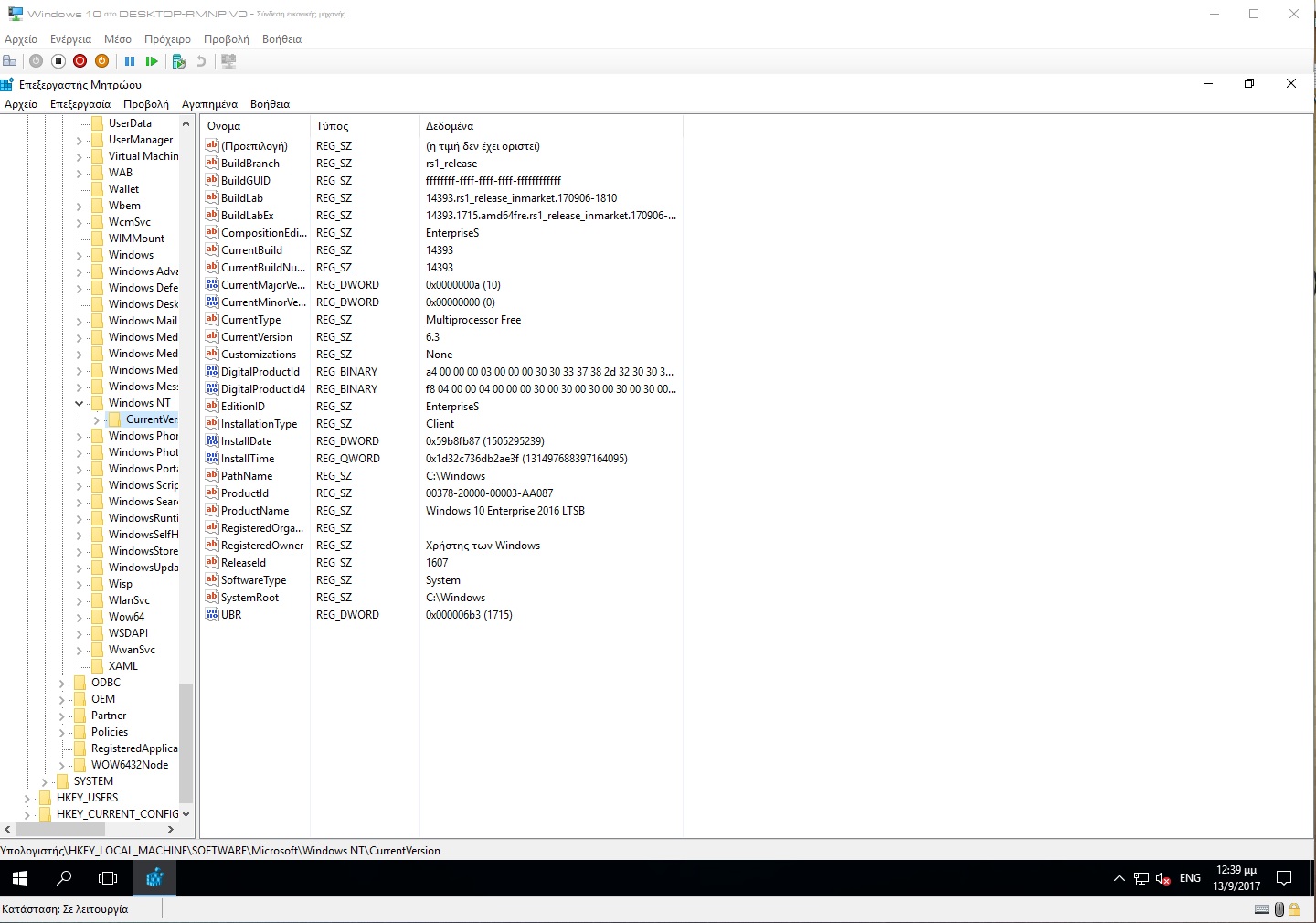Click the data 'Windows 10 Enterprise 2016 LTSB'
This screenshot has height=923, width=1316.
coord(505,510)
